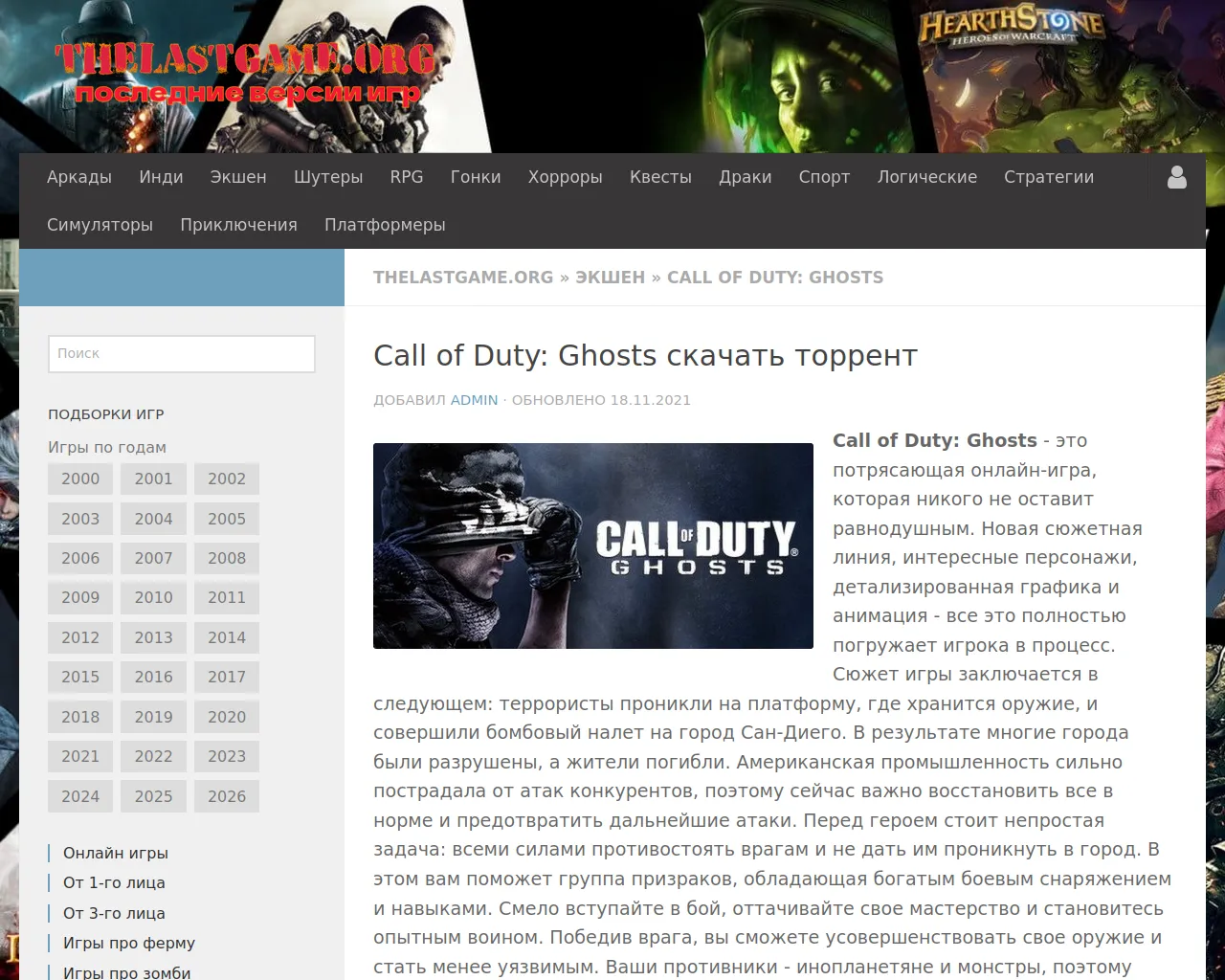Viewport: 1225px width, 980px height.
Task: Open the 2024 year filter
Action: 80,797
